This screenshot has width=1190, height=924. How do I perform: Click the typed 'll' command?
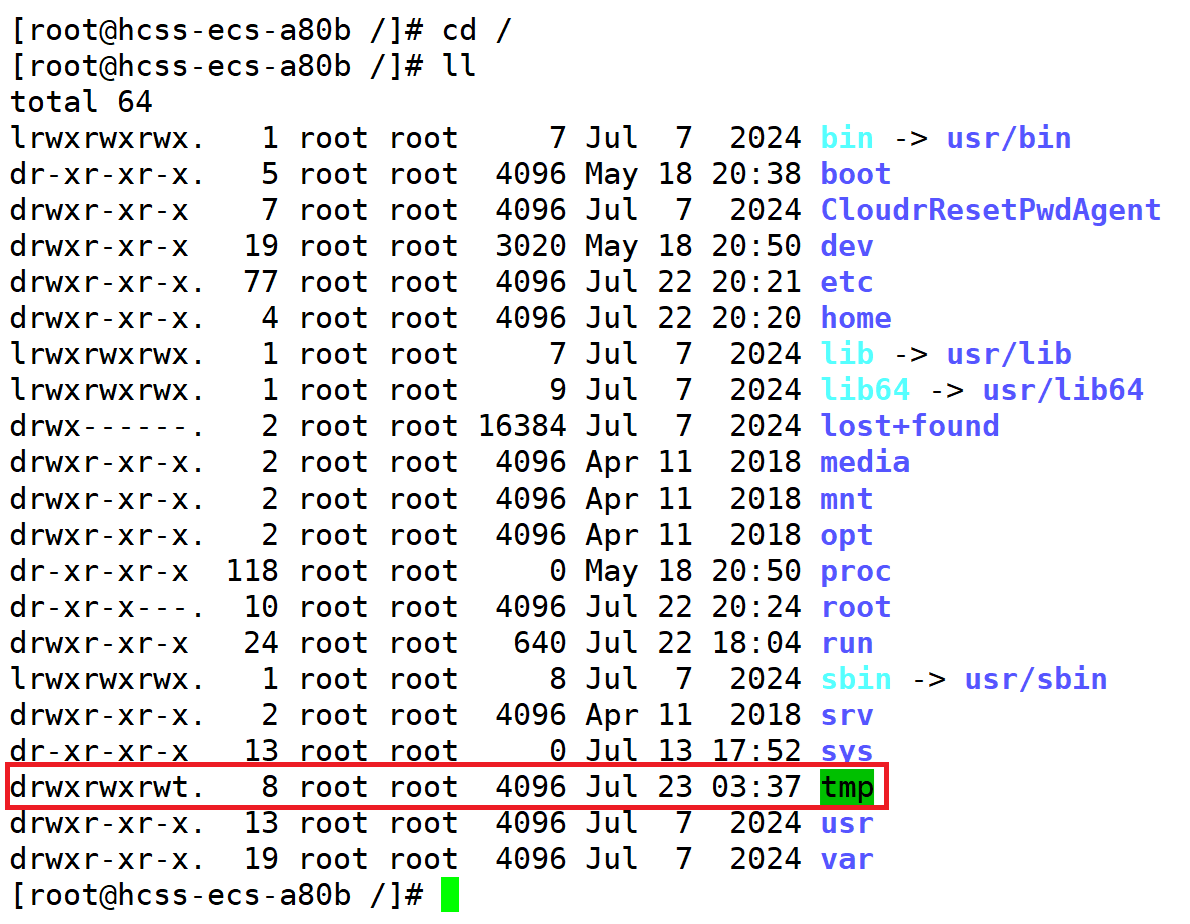click(458, 66)
